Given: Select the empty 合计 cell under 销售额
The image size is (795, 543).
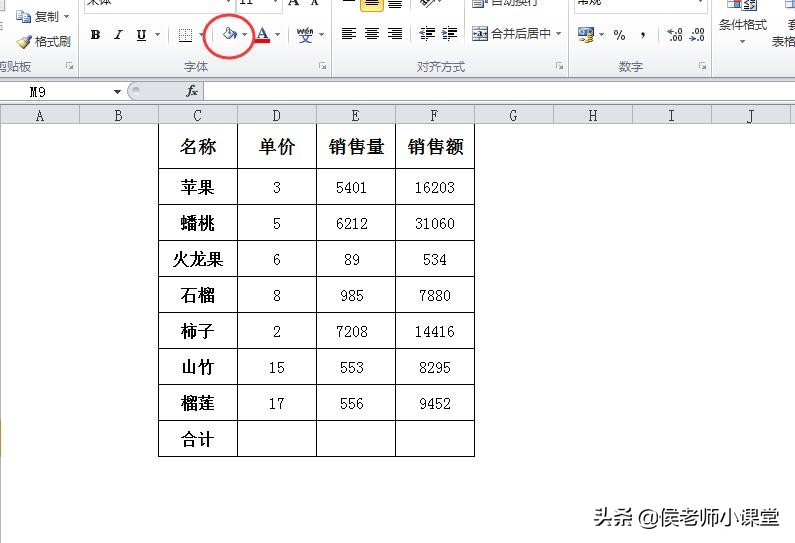Looking at the screenshot, I should (x=435, y=439).
